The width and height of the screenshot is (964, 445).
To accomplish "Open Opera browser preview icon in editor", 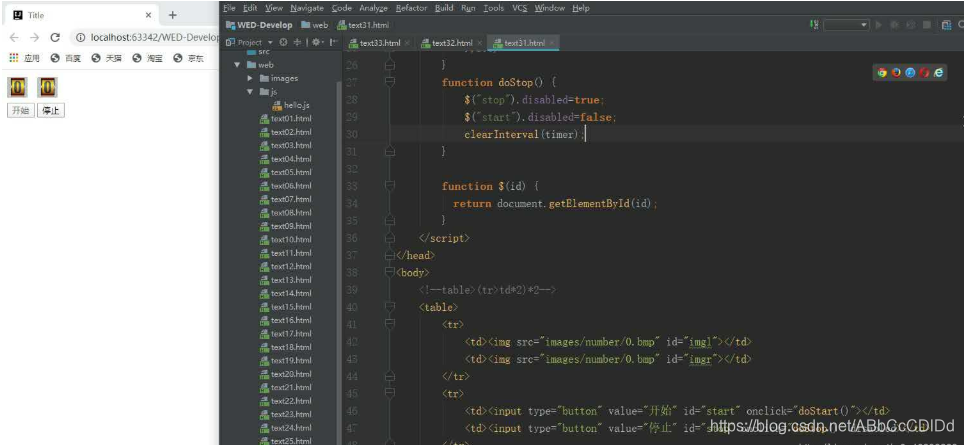I will 924,72.
